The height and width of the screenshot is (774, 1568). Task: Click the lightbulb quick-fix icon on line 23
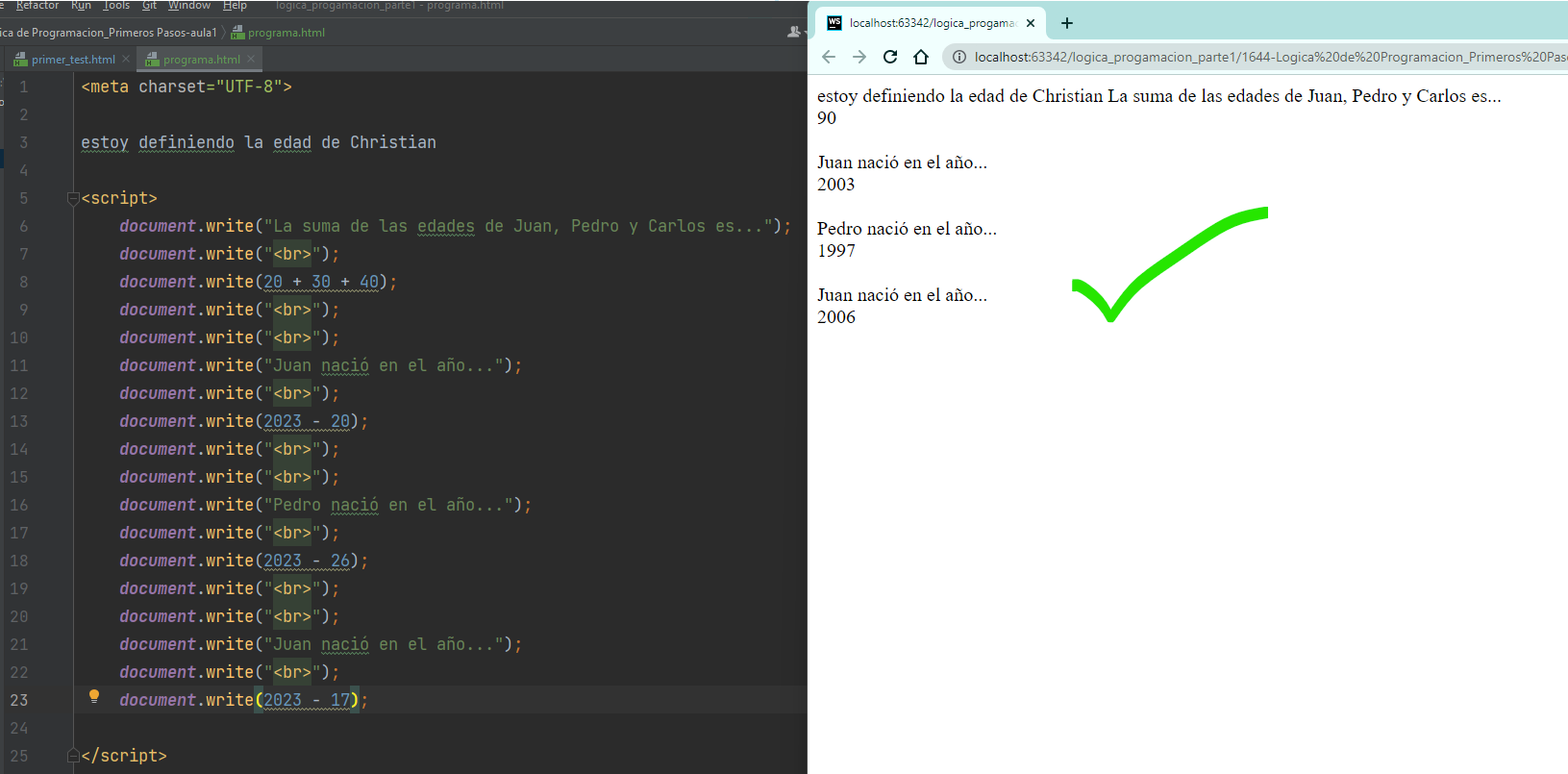94,696
